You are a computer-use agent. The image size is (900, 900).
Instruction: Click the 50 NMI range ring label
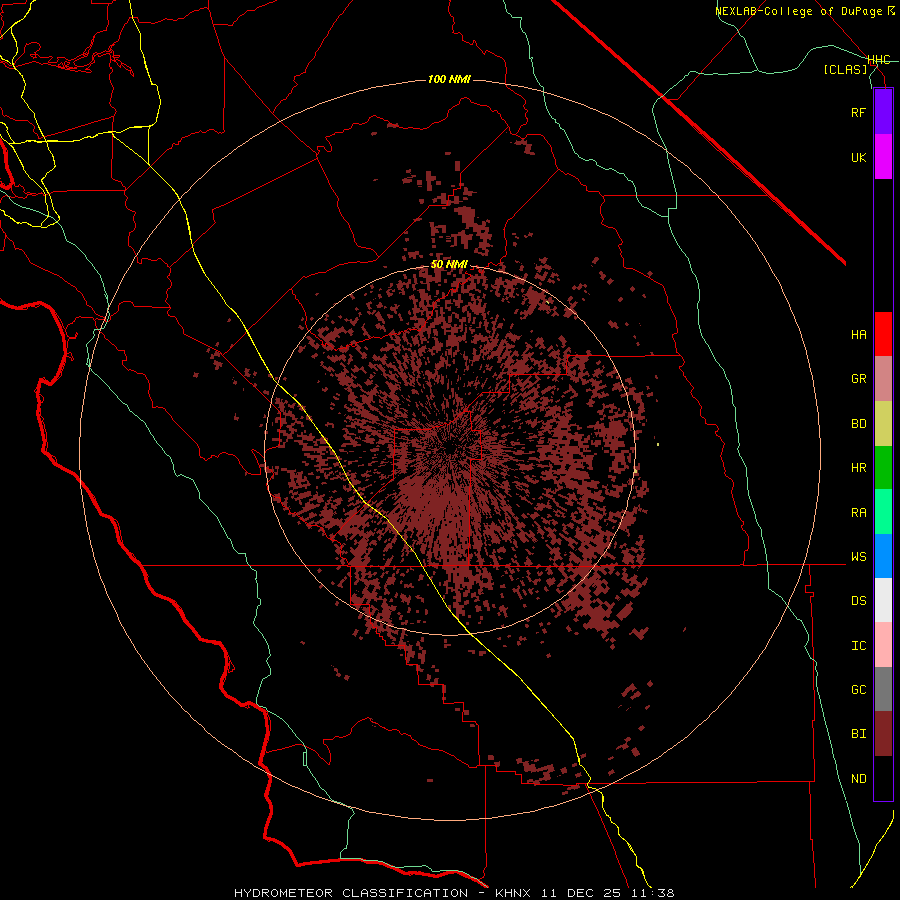click(x=449, y=265)
